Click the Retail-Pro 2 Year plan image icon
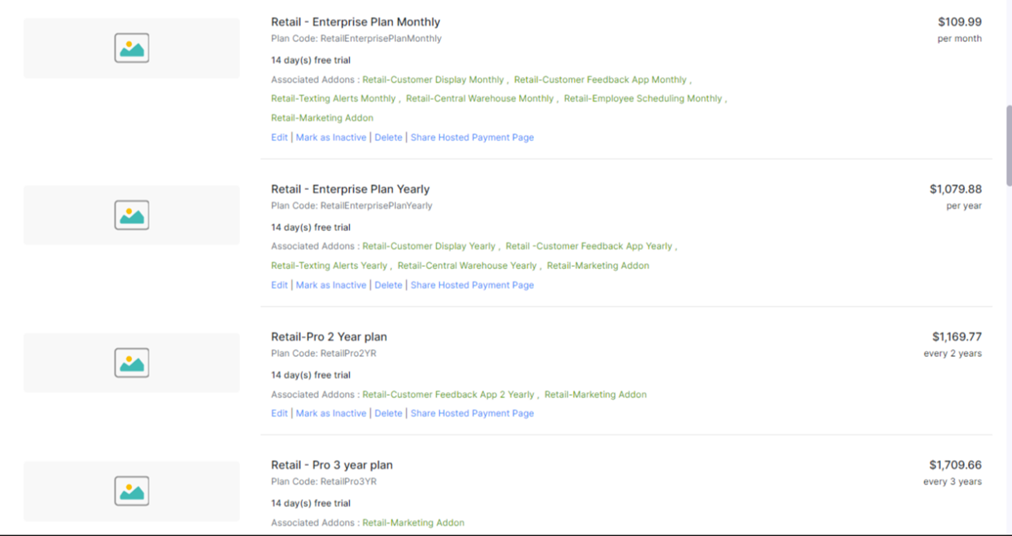This screenshot has width=1012, height=536. 131,362
